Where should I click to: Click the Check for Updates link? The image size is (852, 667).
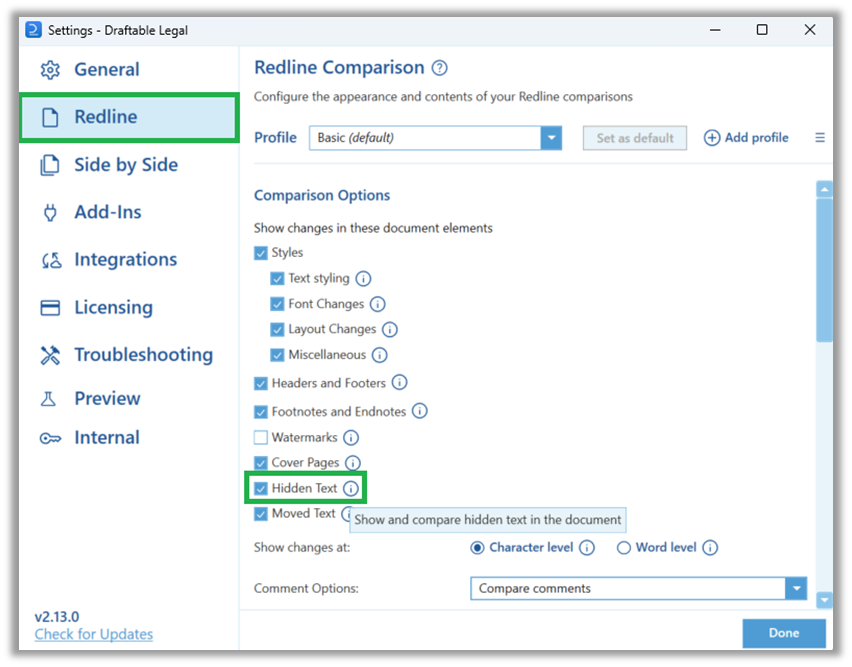[x=93, y=634]
